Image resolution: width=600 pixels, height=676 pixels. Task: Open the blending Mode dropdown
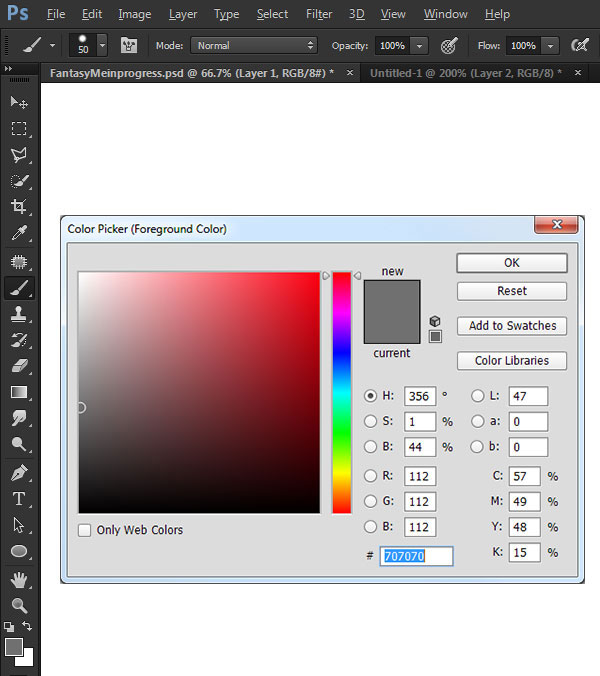[x=254, y=45]
